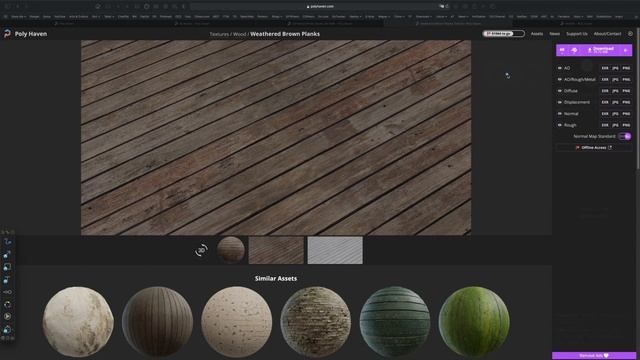Open About/Contact
The height and width of the screenshot is (360, 640).
click(607, 34)
